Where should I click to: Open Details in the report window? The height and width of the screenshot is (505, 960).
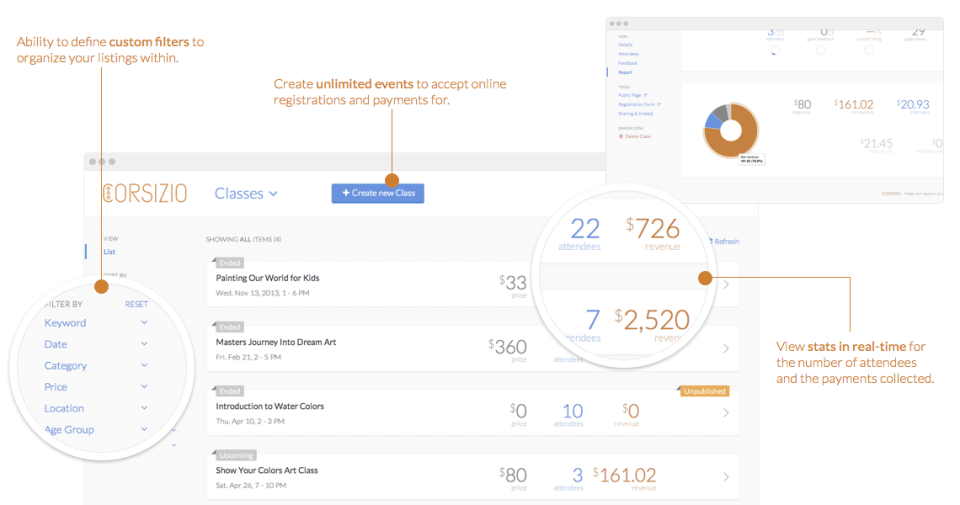(625, 45)
